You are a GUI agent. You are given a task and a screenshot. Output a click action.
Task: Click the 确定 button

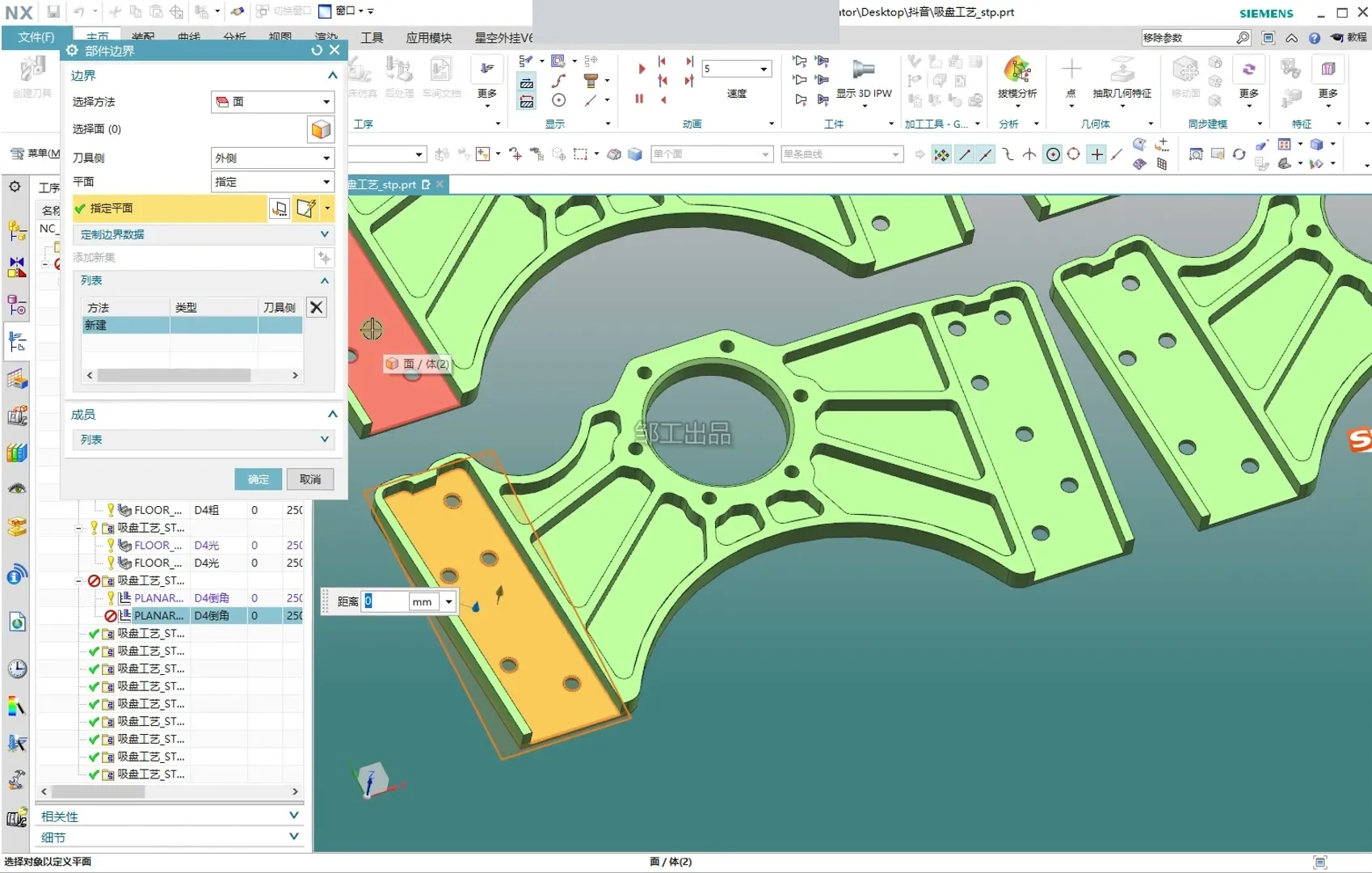[x=259, y=479]
